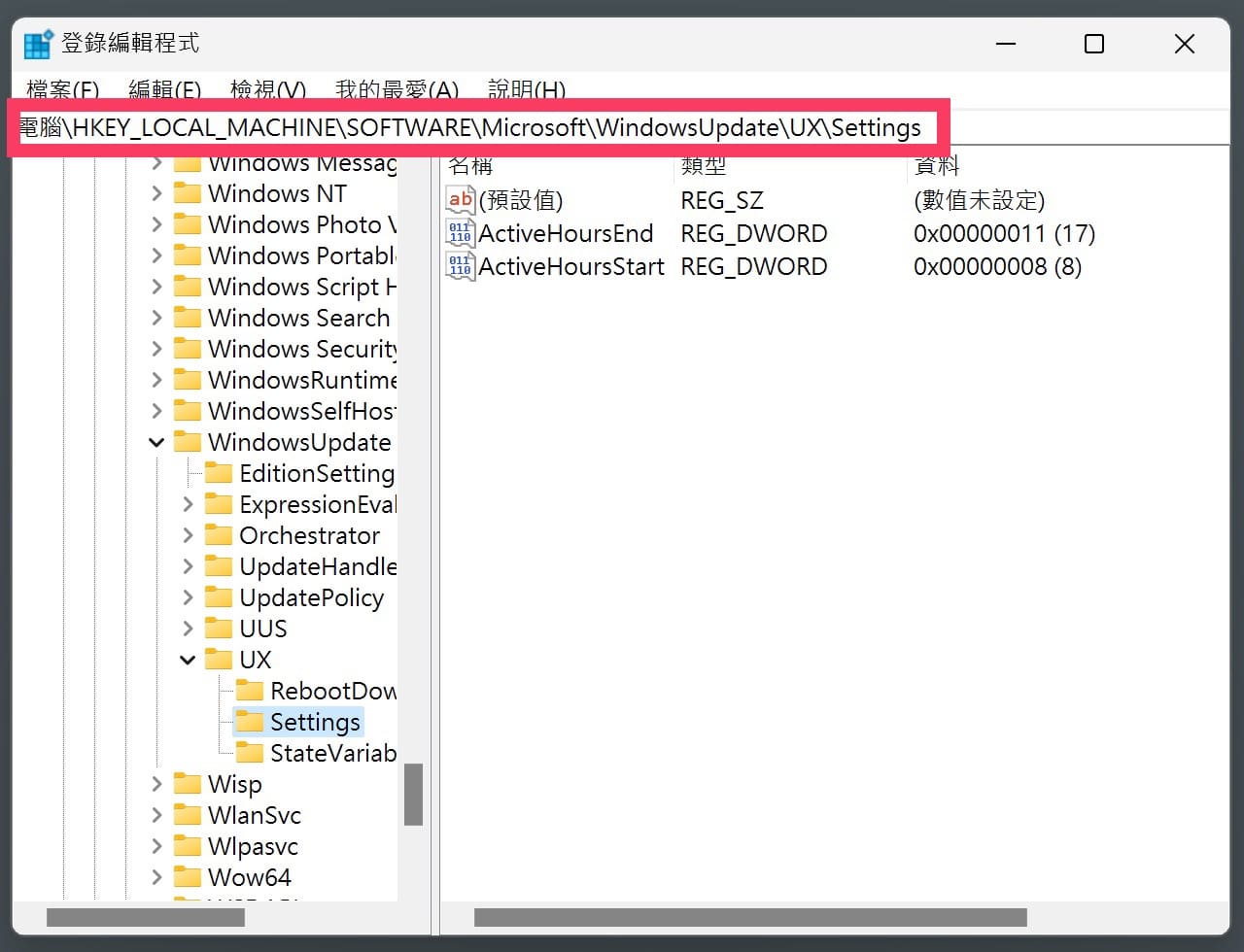Click the UUS folder icon
This screenshot has height=952, width=1244.
pos(218,629)
